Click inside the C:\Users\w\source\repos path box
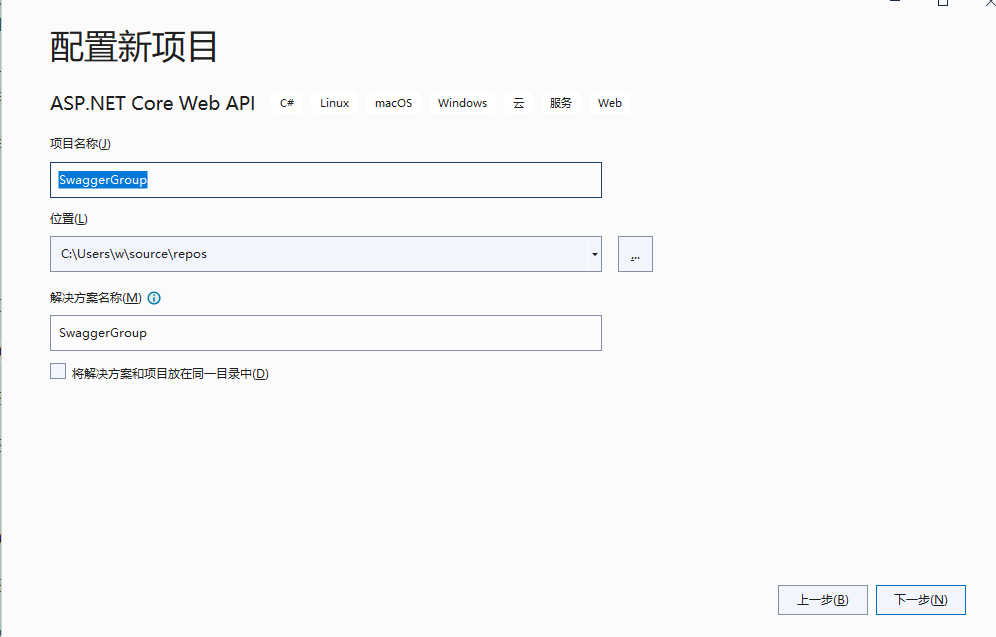 click(x=300, y=253)
